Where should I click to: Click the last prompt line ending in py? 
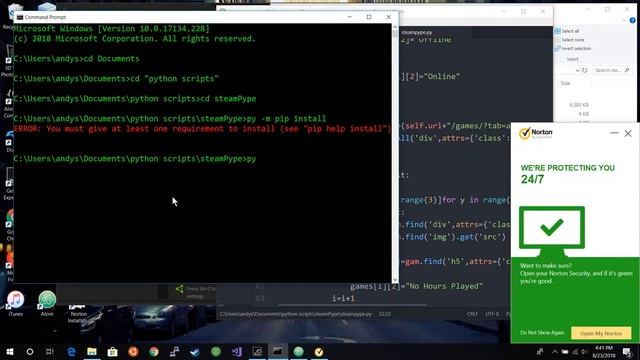tap(135, 159)
